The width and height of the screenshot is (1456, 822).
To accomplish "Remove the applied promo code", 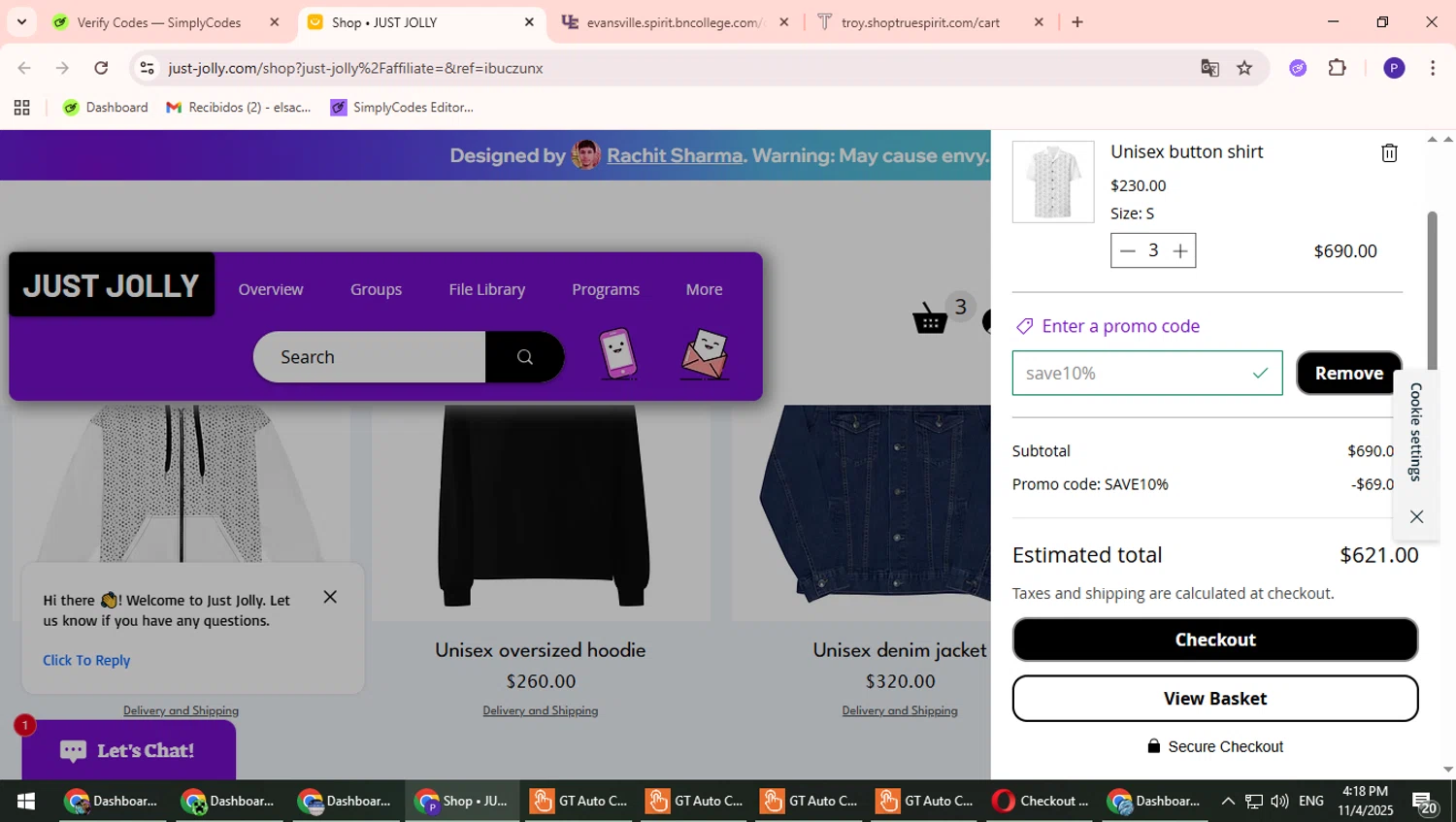I will coord(1348,373).
